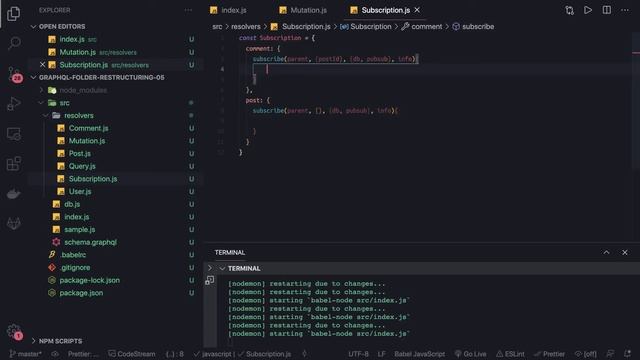Open the Search view in activity bar
Image resolution: width=640 pixels, height=360 pixels.
point(14,43)
